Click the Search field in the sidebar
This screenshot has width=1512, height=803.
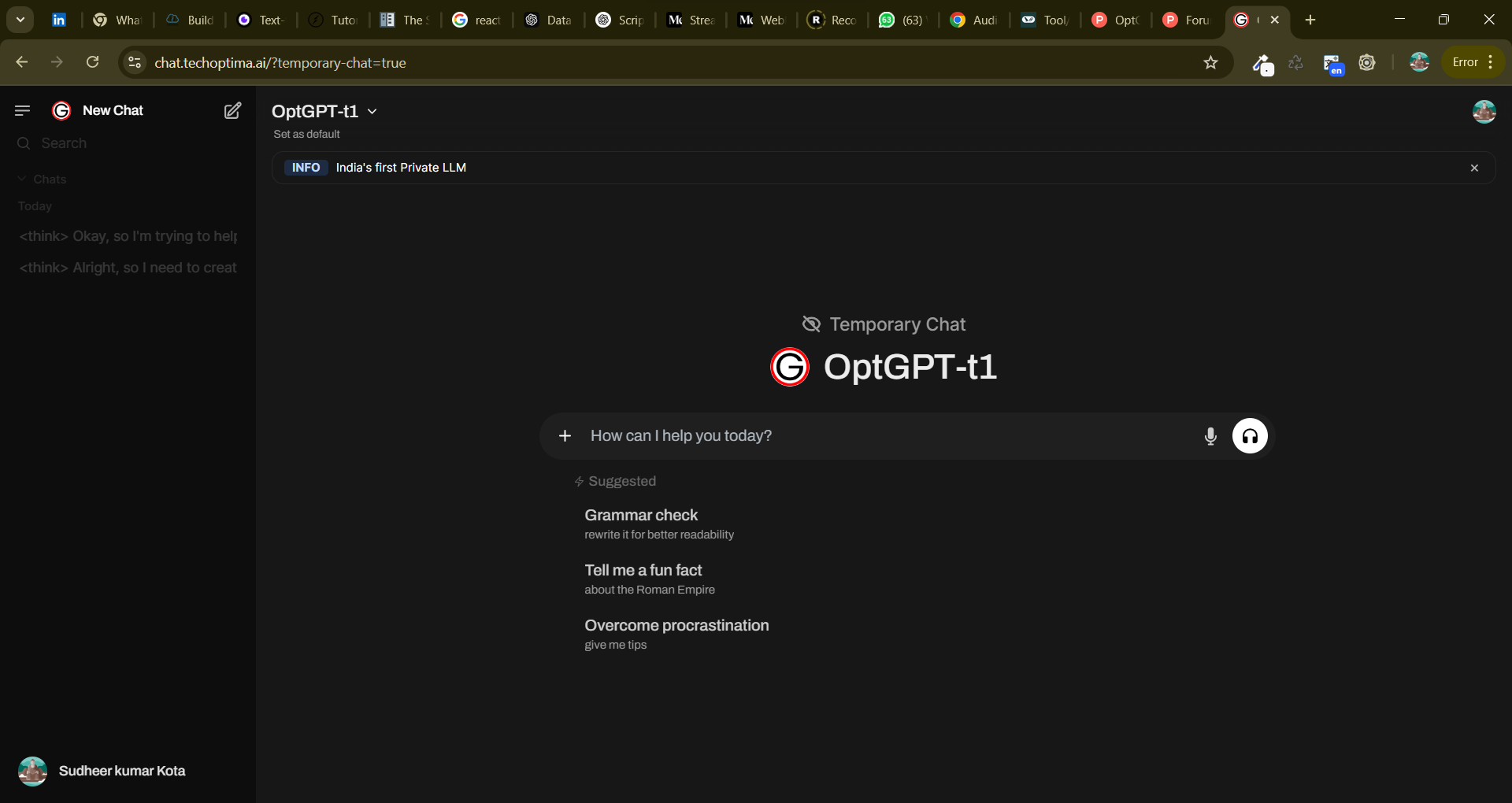point(130,143)
